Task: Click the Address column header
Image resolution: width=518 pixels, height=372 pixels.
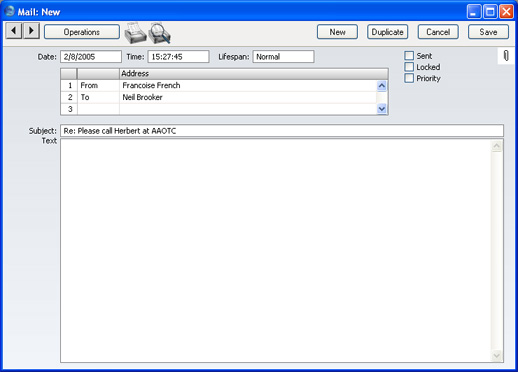Action: click(253, 74)
